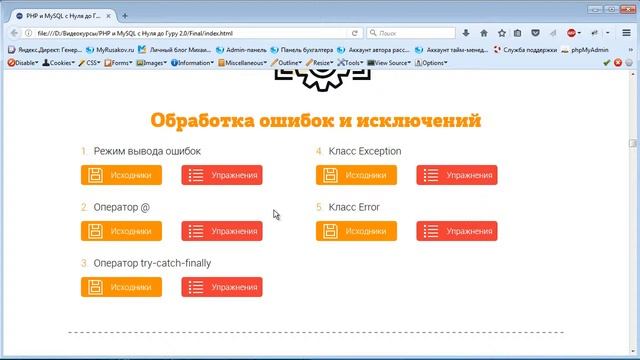Viewport: 640px width, 360px height.
Task: Open the Images dropdown menu
Action: [x=151, y=63]
